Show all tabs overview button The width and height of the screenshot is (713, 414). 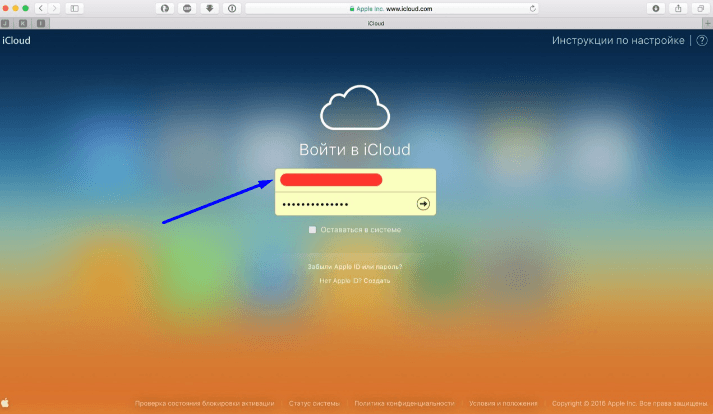coord(700,8)
